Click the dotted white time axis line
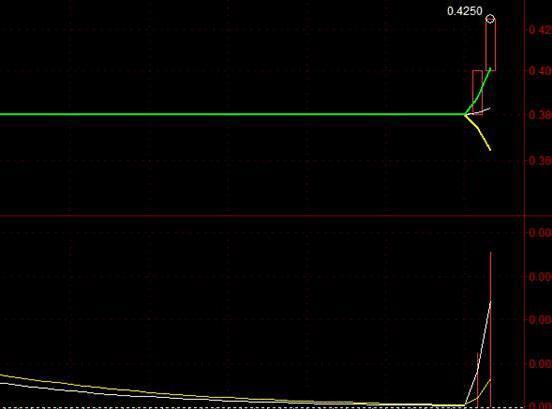This screenshot has height=409, width=552. pos(232,407)
